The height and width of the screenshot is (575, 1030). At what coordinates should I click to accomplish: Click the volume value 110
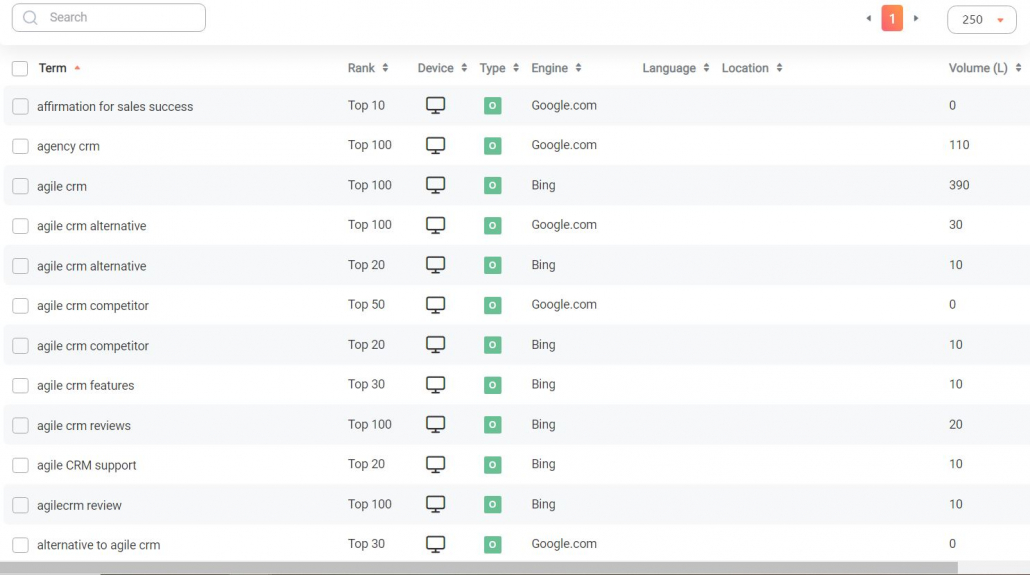coord(959,145)
